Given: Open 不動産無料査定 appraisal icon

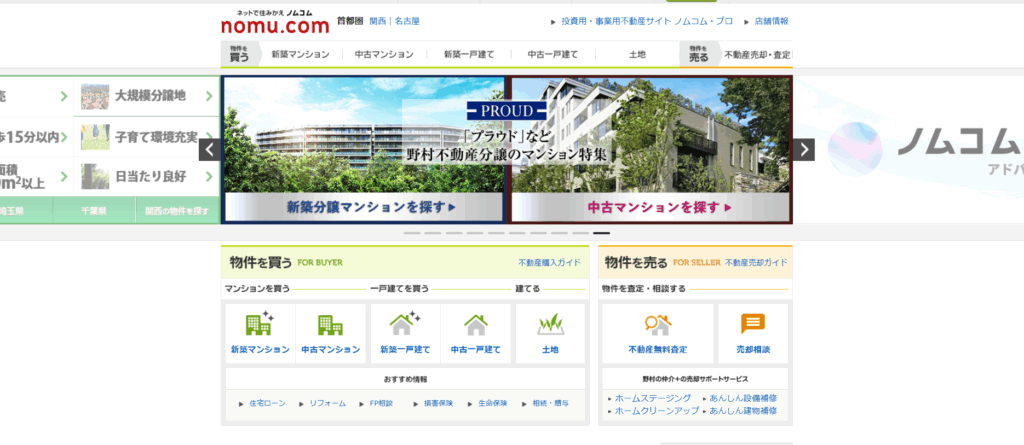Looking at the screenshot, I should click(x=657, y=324).
